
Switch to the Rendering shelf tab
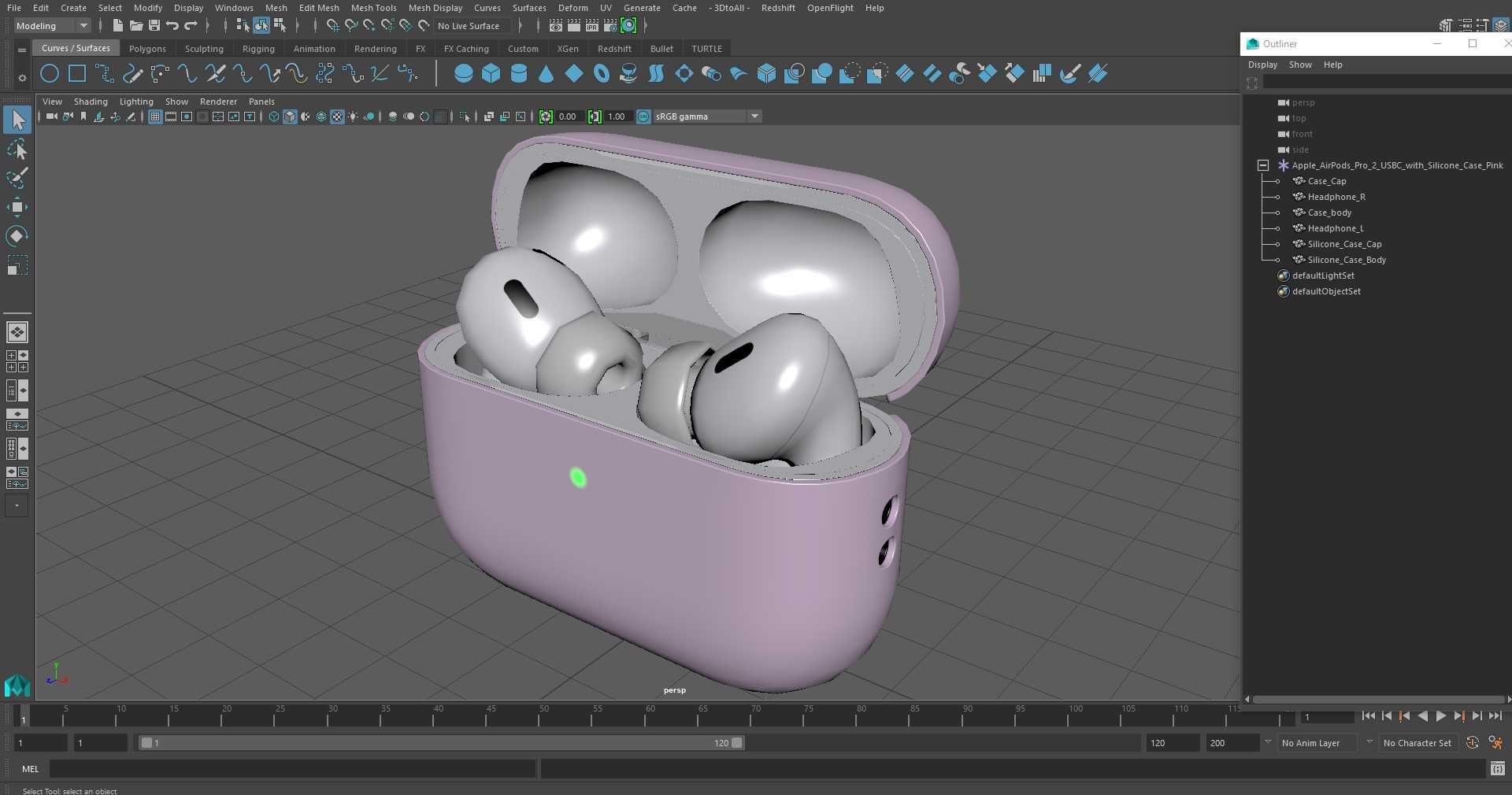375,49
